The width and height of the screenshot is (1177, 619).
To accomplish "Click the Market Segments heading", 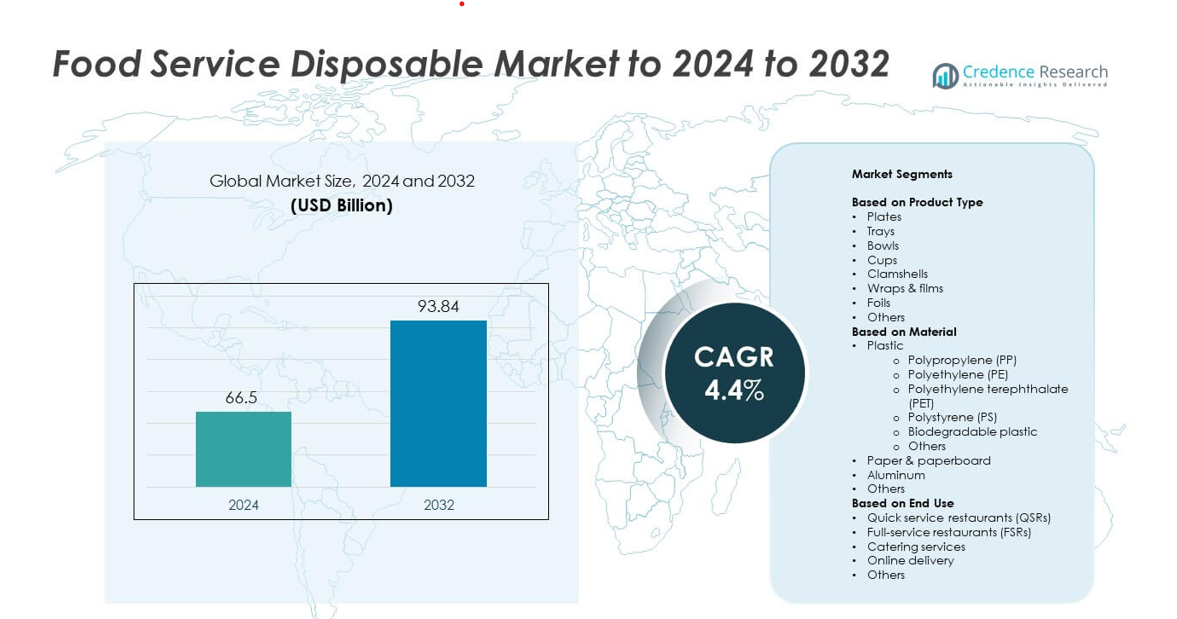I will 902,174.
